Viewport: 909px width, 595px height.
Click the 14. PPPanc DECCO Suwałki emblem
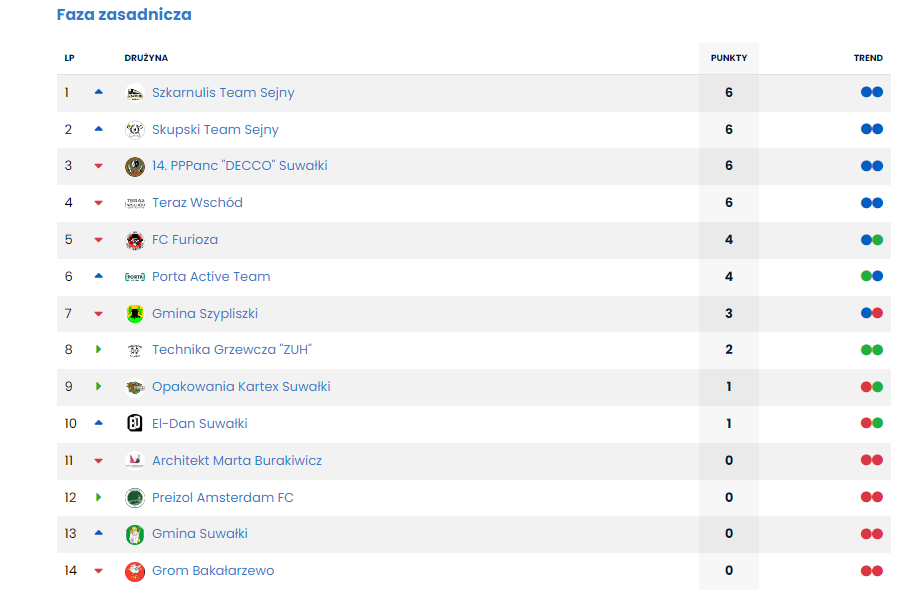click(134, 166)
